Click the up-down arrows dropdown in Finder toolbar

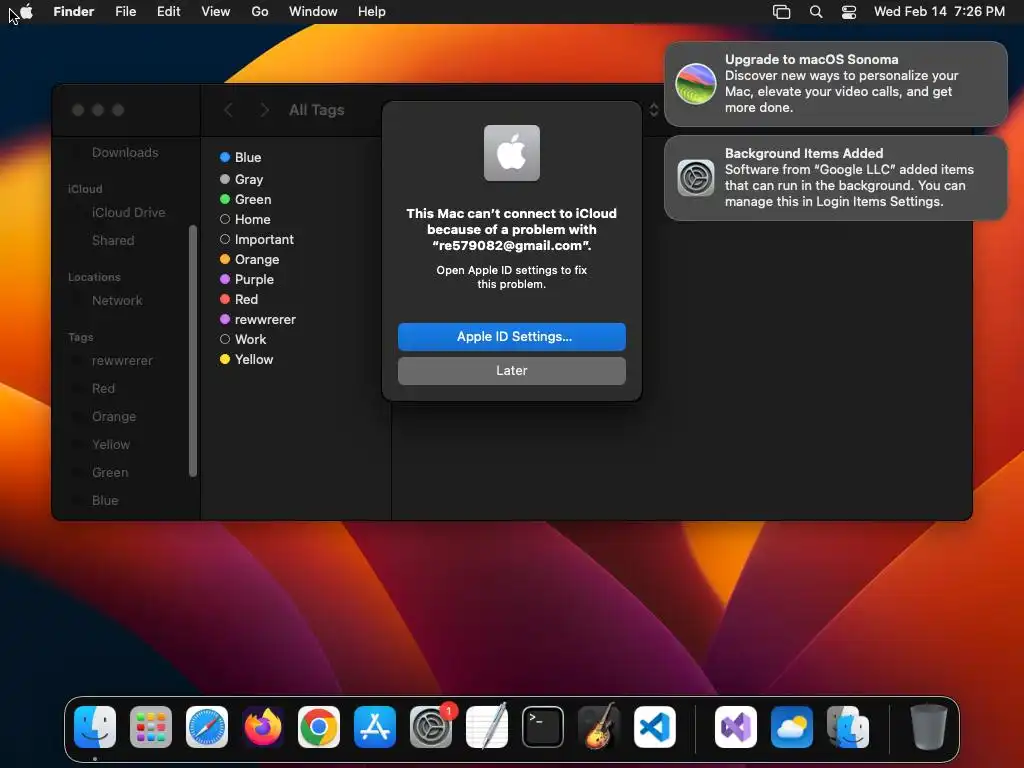click(653, 110)
